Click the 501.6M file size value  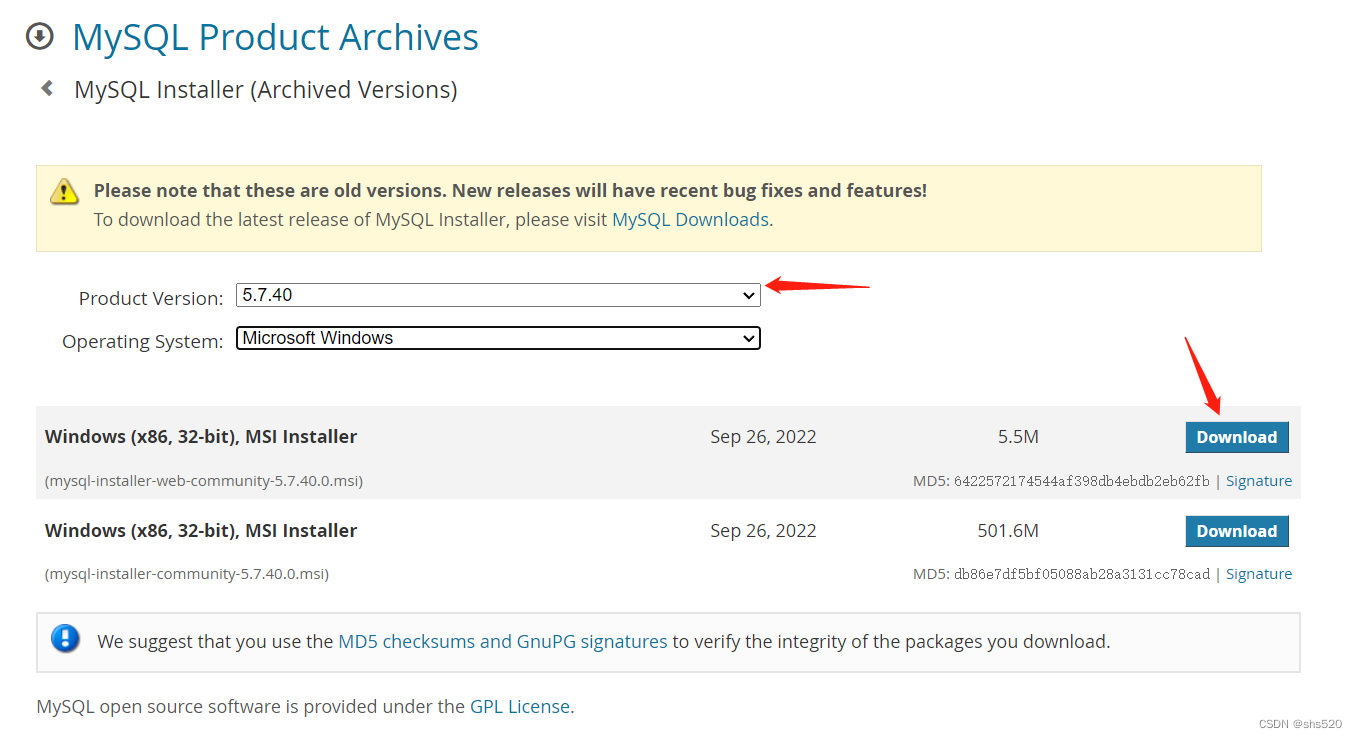click(x=1008, y=531)
